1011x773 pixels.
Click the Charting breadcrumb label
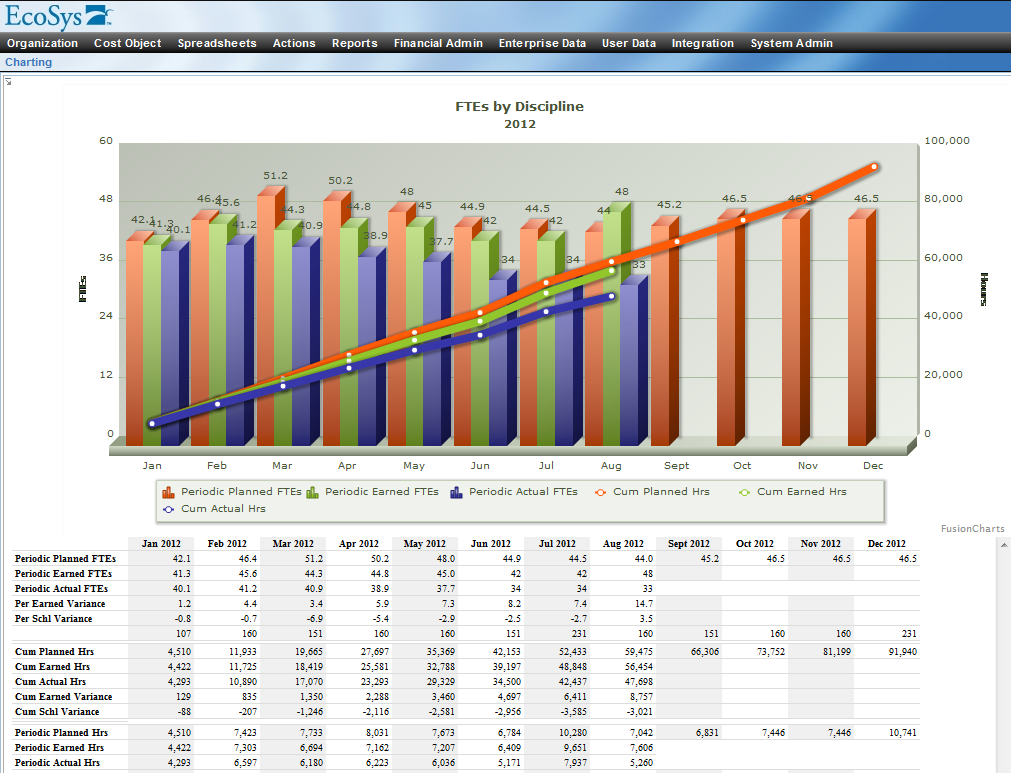(28, 62)
